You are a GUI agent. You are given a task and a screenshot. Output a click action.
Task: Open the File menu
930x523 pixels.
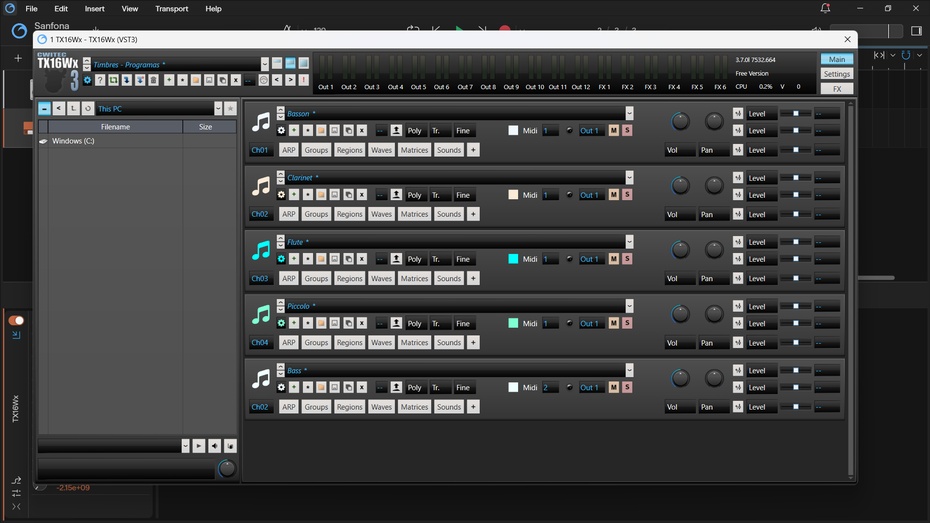coord(31,8)
